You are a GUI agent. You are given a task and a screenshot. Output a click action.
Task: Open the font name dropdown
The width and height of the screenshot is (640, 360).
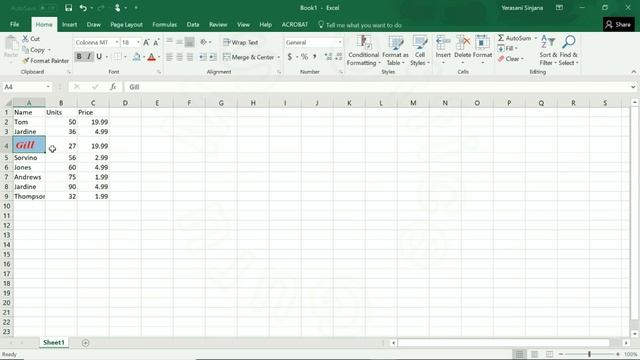click(117, 42)
